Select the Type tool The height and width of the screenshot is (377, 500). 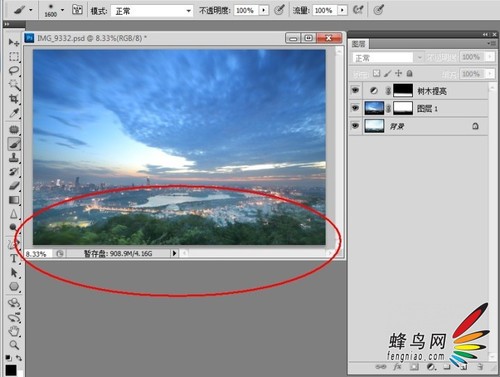(x=14, y=258)
